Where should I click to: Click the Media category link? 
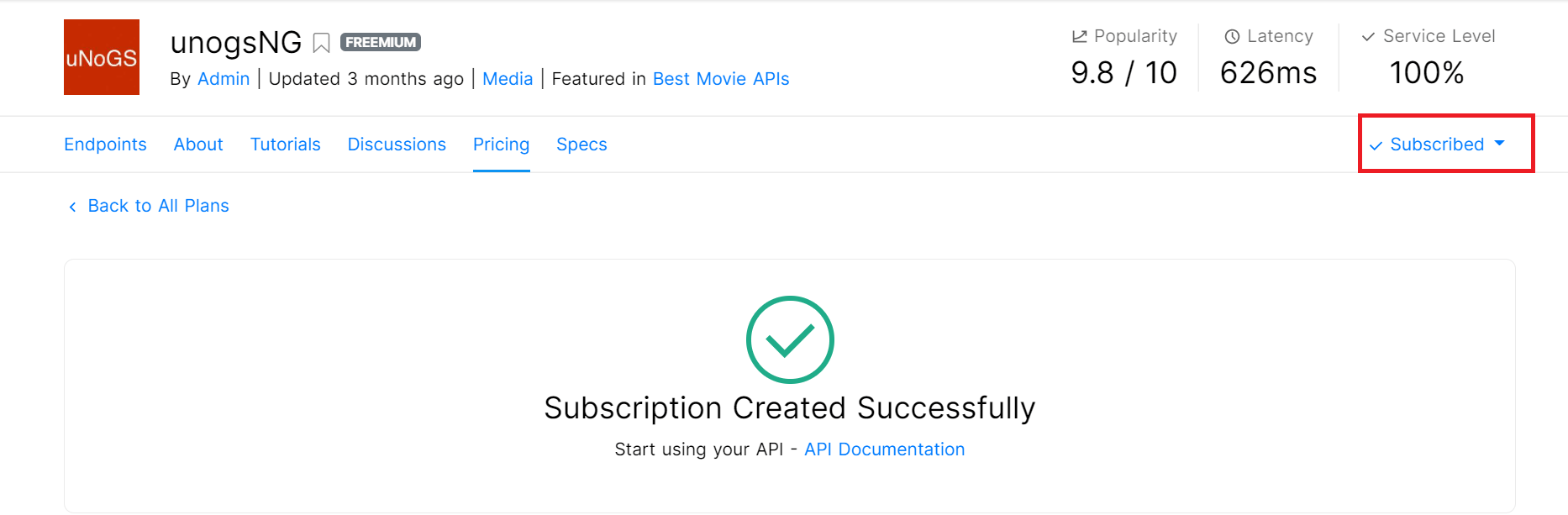pyautogui.click(x=508, y=79)
